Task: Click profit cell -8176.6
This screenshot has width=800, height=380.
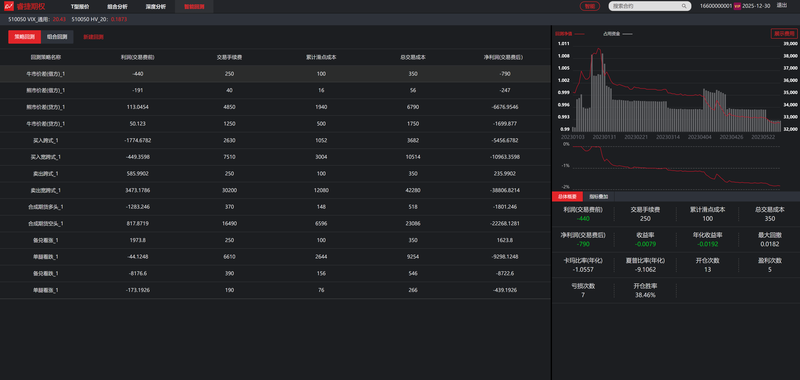Action: 138,273
